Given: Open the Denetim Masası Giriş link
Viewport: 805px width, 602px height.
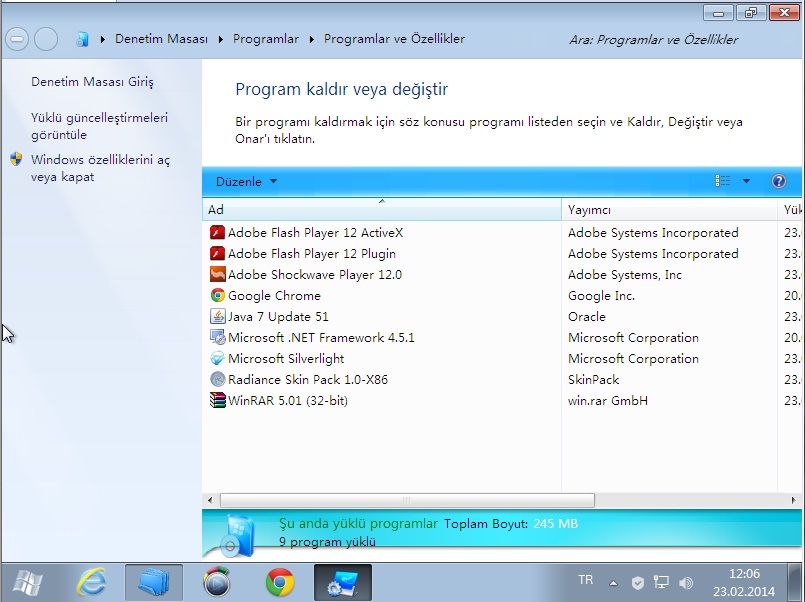Looking at the screenshot, I should point(92,82).
